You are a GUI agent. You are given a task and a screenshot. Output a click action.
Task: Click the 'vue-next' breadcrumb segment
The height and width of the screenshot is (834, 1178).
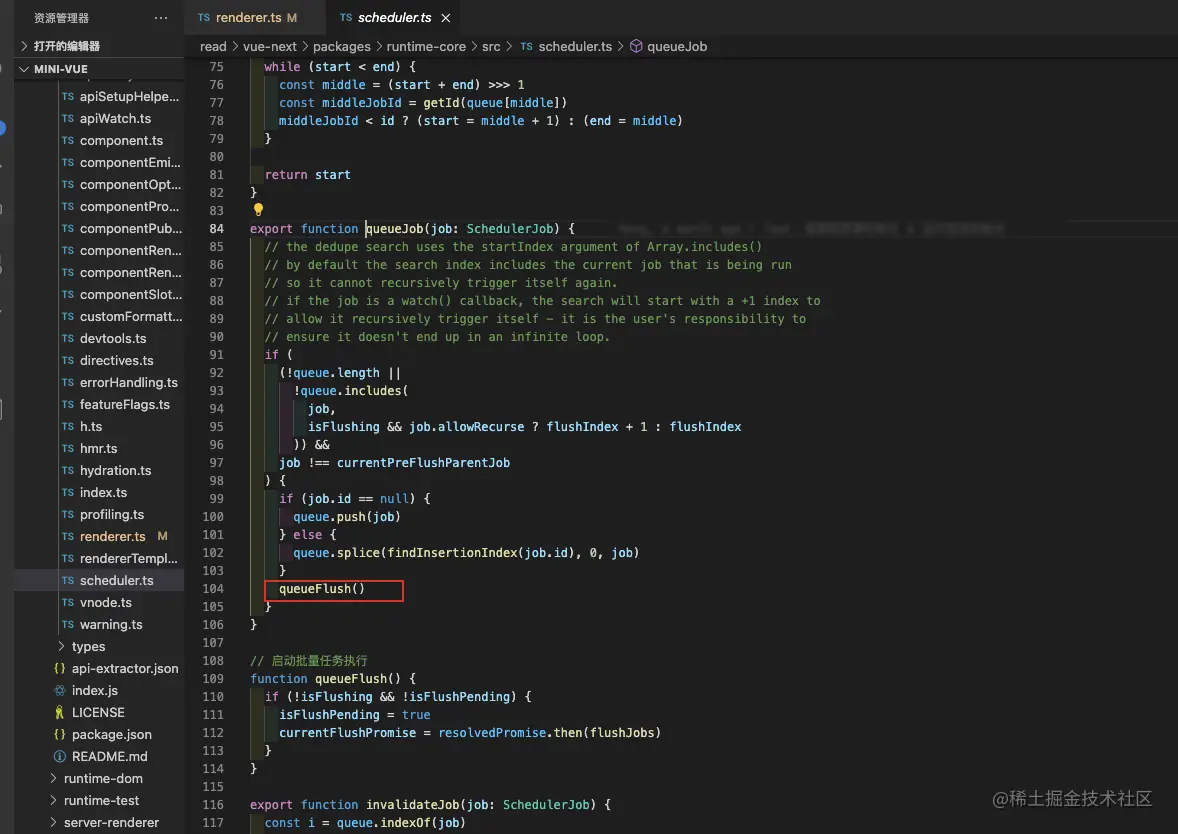click(270, 47)
